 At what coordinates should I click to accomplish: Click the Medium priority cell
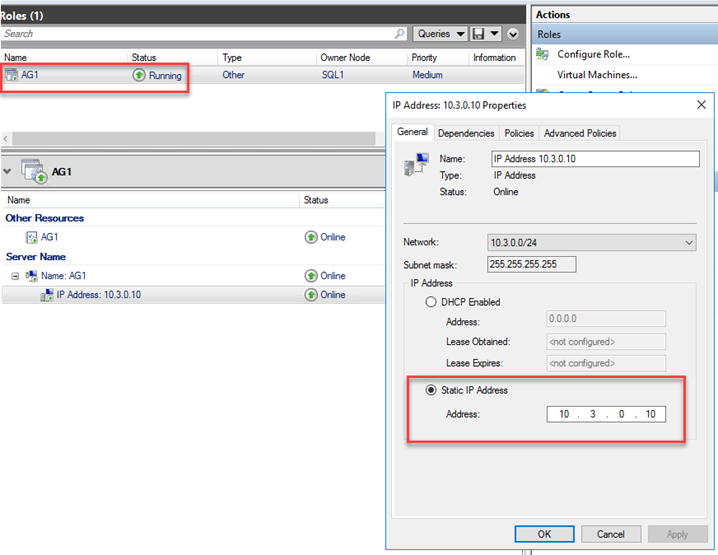427,75
